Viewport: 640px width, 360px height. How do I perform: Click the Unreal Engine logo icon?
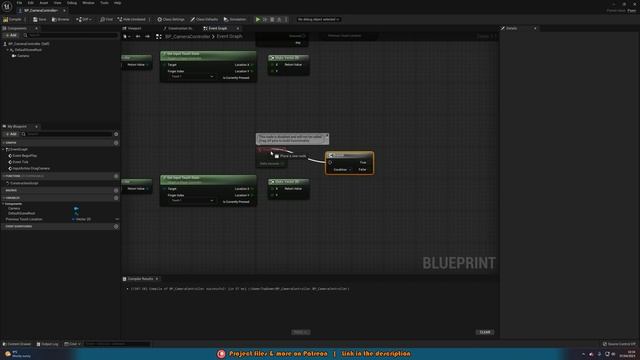tap(7, 7)
